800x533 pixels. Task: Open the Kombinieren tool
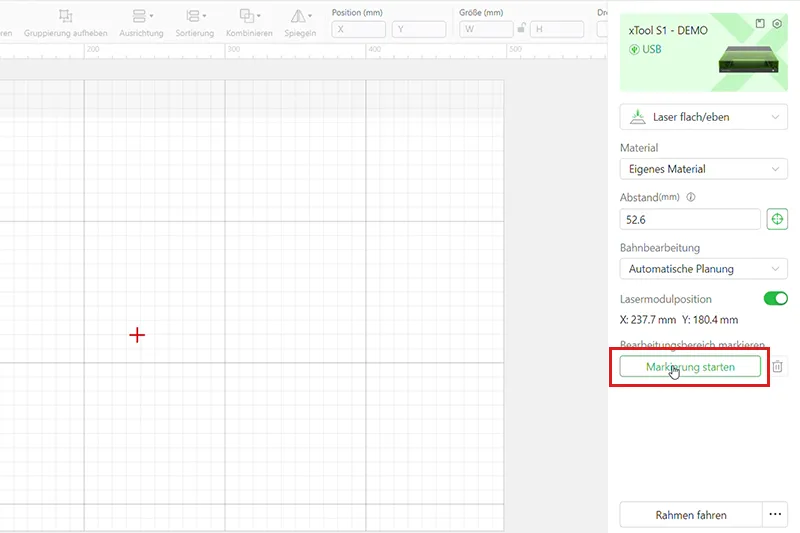pos(249,23)
